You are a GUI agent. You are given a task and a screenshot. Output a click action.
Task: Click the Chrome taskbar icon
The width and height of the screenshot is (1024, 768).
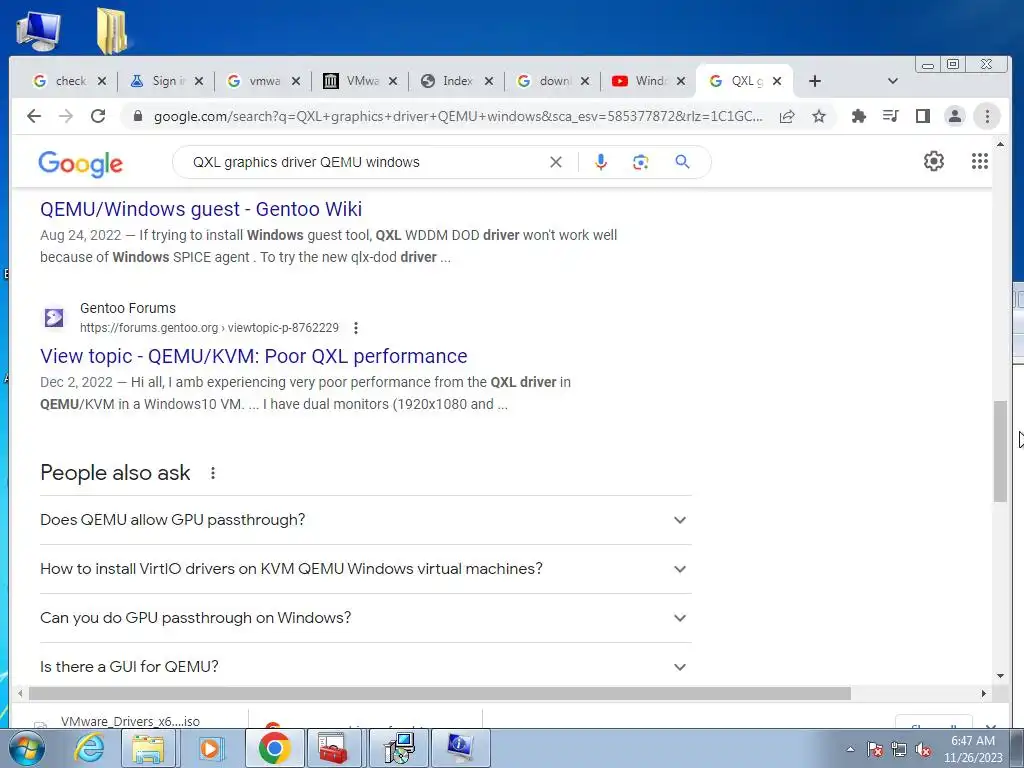tap(274, 748)
